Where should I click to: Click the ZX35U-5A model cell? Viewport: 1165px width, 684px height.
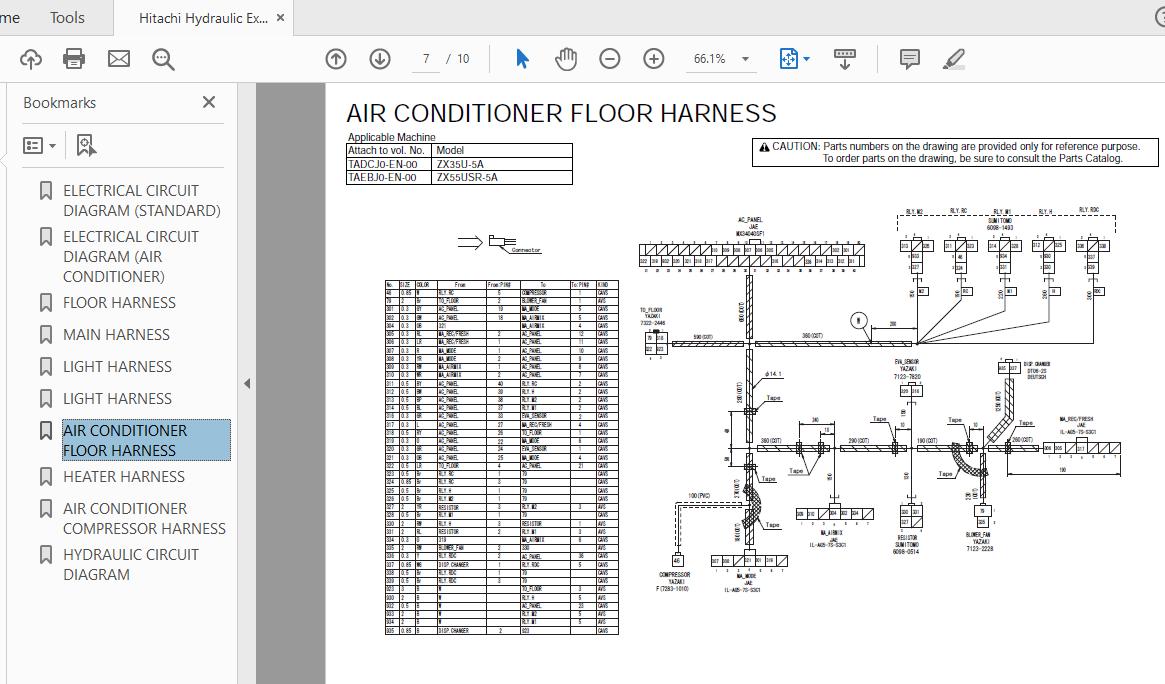pyautogui.click(x=502, y=164)
